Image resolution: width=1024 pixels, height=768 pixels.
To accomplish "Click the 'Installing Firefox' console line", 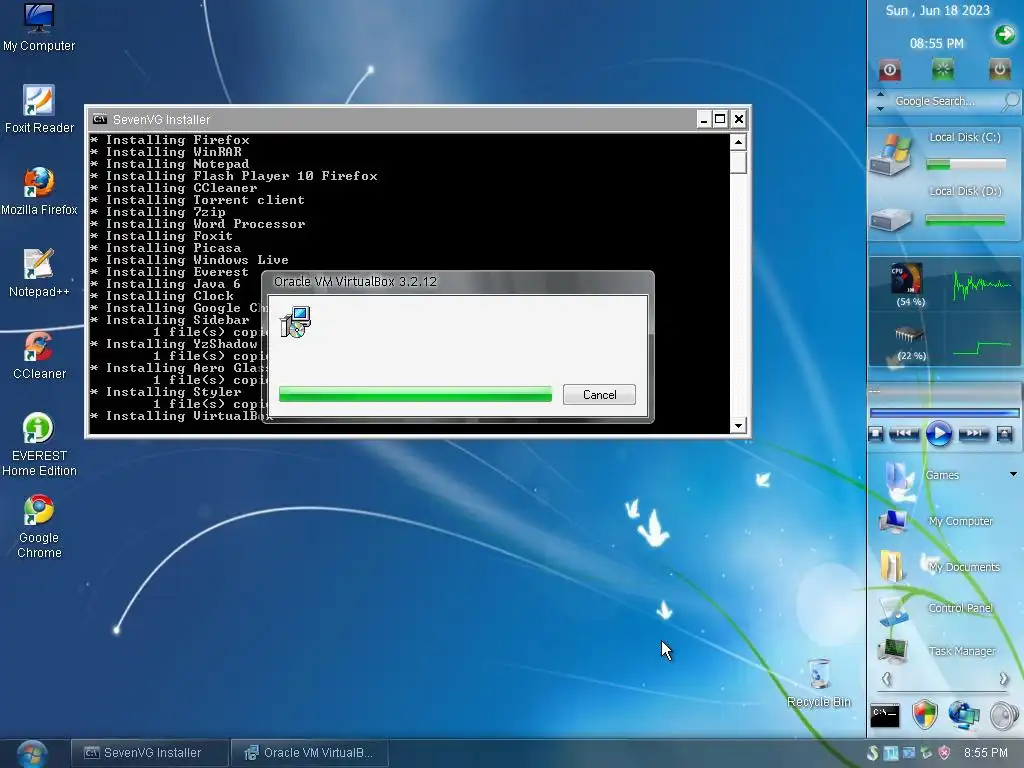I will click(170, 140).
